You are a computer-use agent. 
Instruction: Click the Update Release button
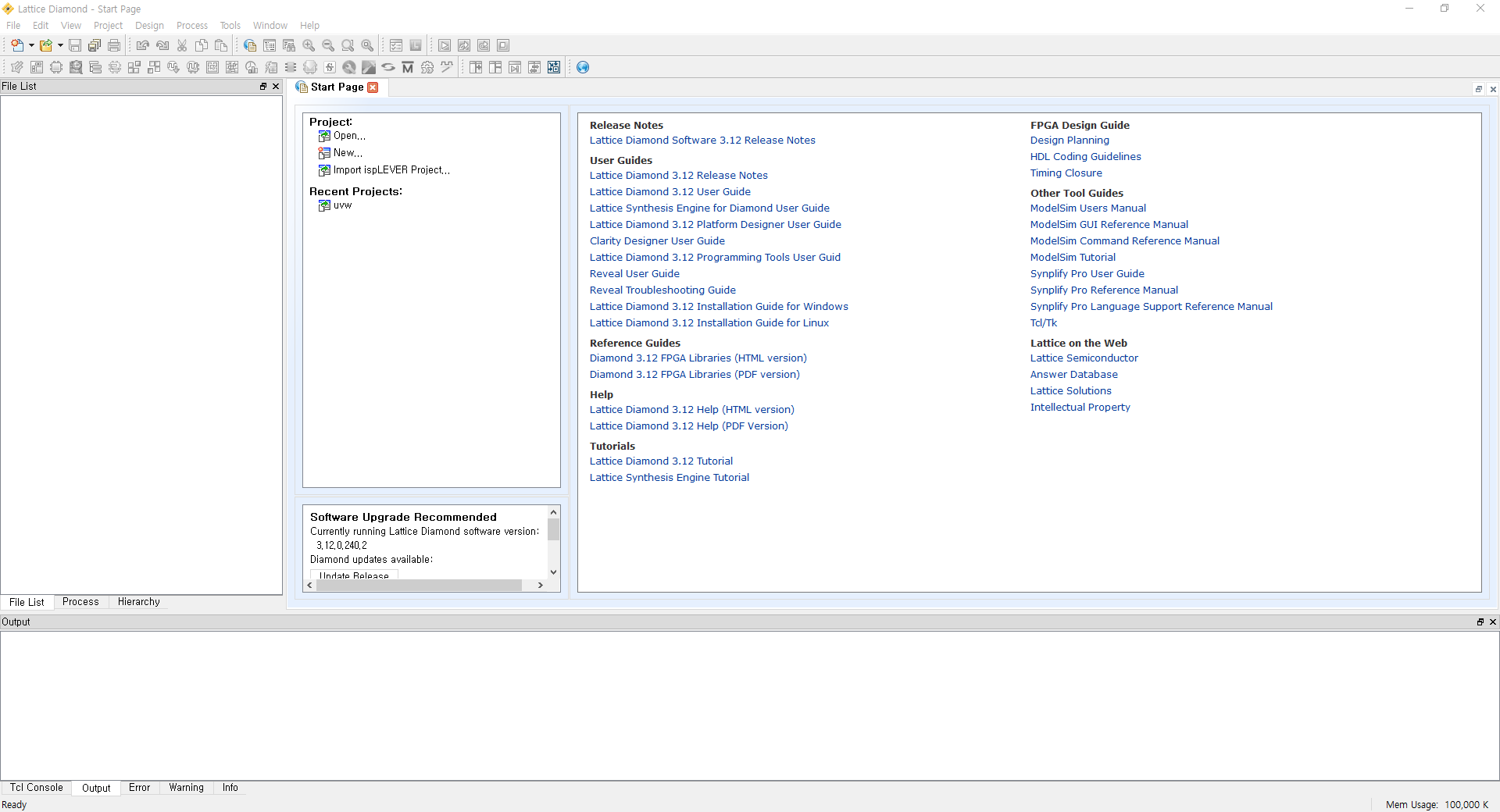point(354,575)
